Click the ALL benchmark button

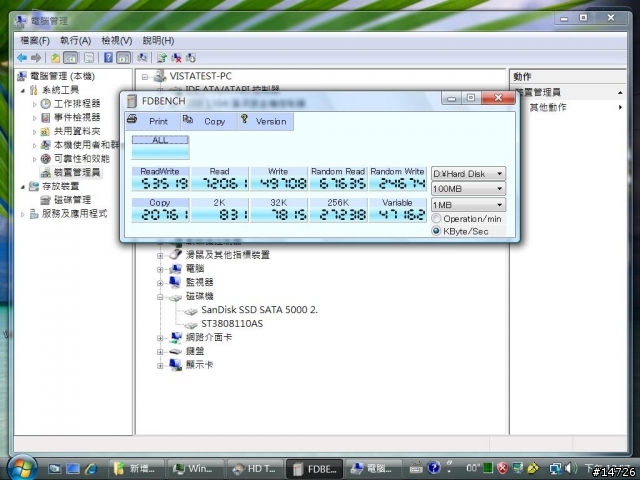[x=160, y=147]
